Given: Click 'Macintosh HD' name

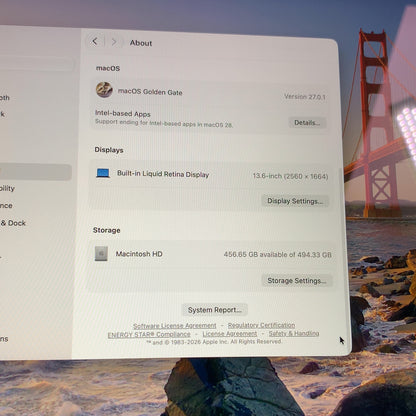Looking at the screenshot, I should [139, 254].
